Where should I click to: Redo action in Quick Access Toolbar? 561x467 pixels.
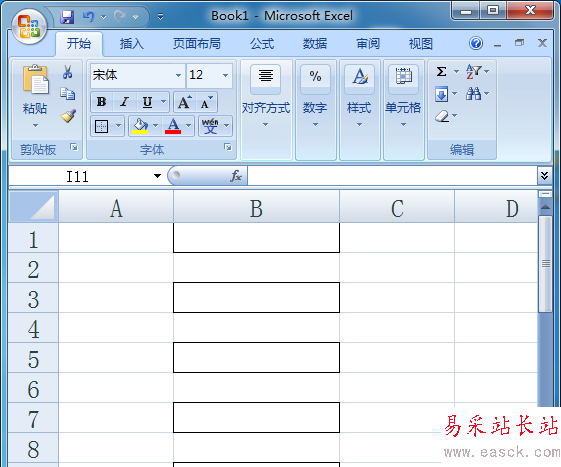pos(120,17)
